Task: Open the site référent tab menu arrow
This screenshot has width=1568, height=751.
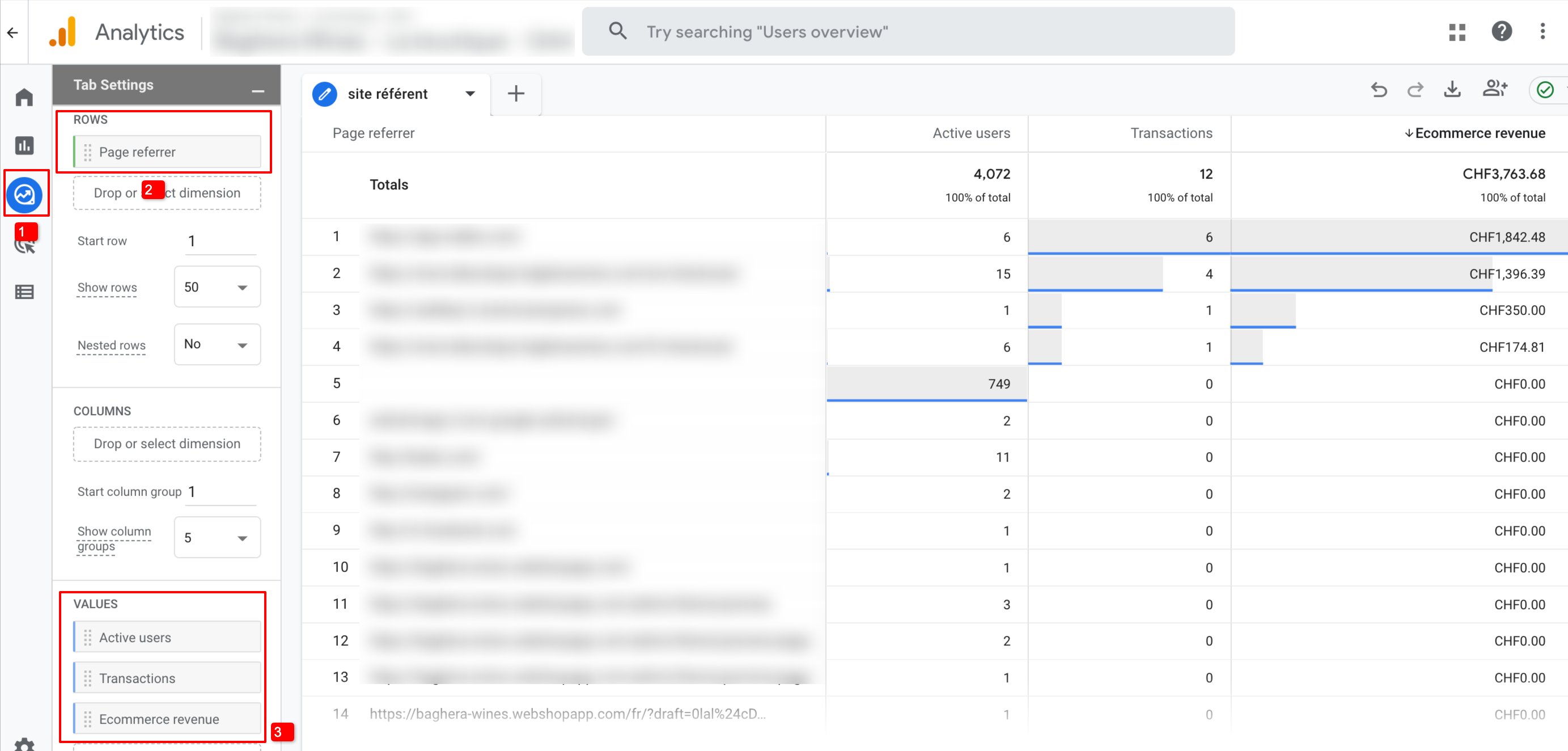Action: point(470,94)
